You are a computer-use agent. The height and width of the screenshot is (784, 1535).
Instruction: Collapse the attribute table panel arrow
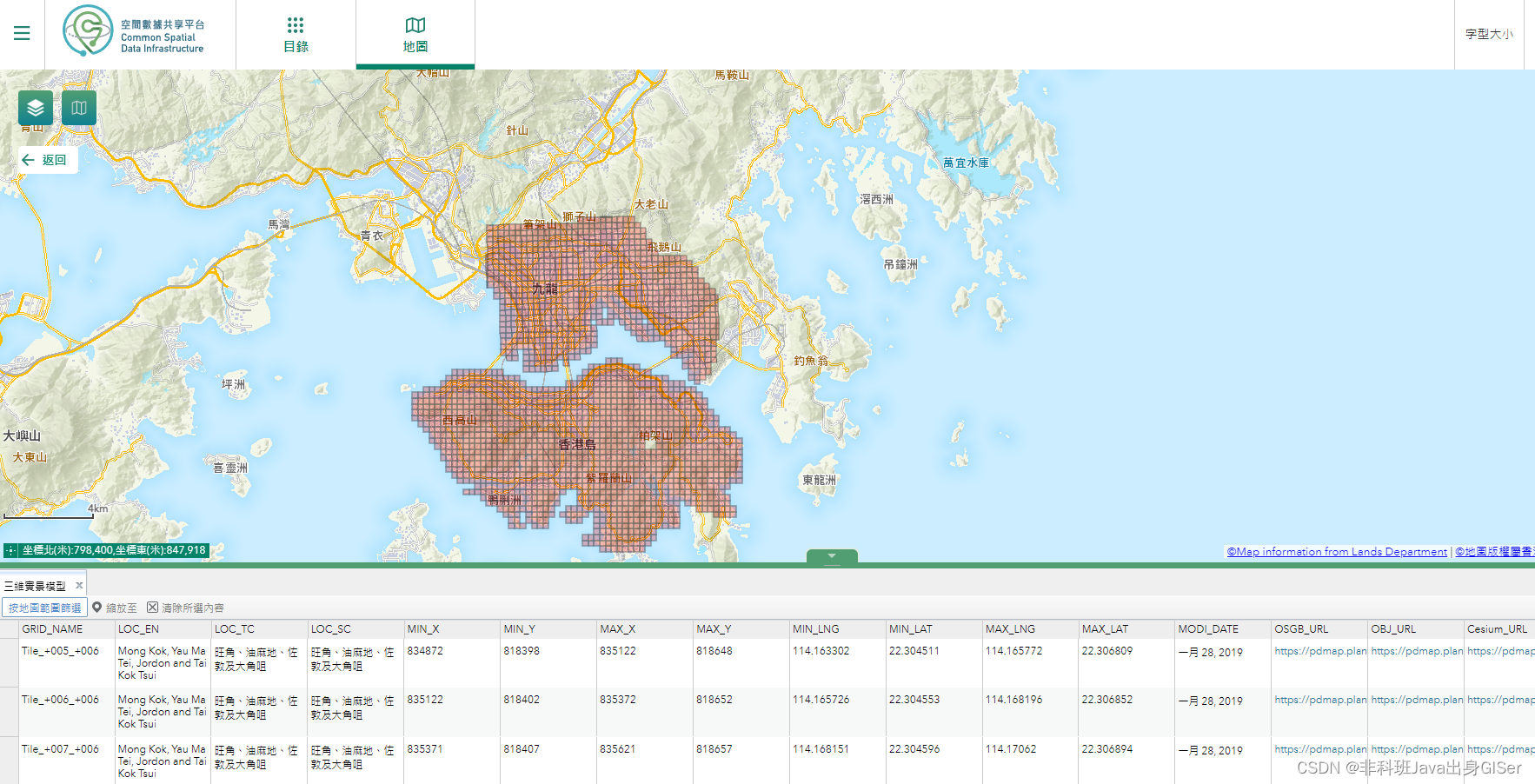coord(832,555)
